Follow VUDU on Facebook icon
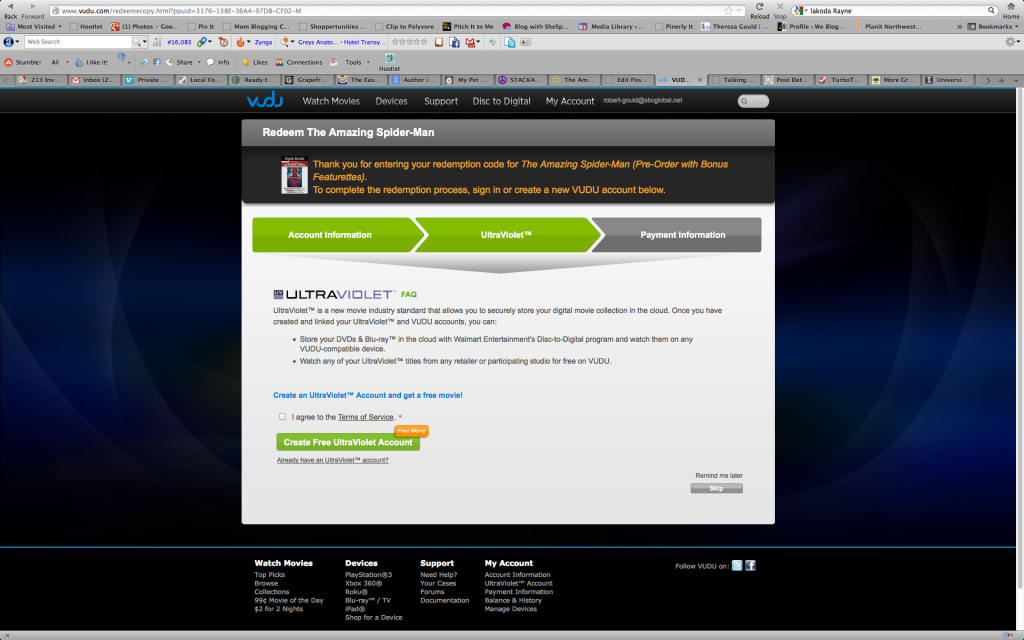1024x640 pixels. pos(750,566)
